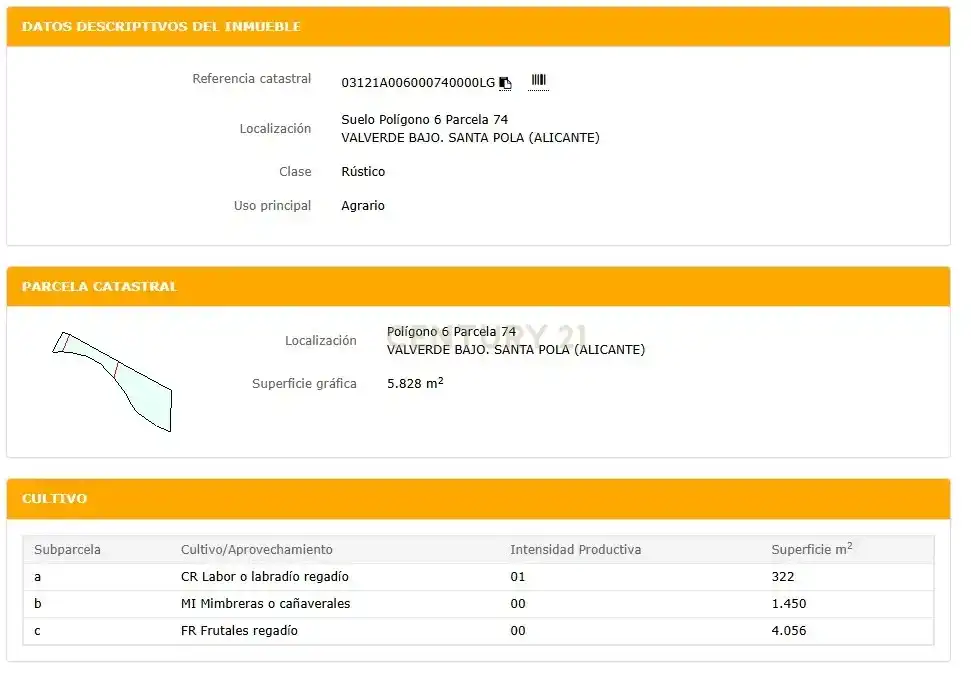Click the 'Intensidad Productiva' column header

tap(576, 550)
